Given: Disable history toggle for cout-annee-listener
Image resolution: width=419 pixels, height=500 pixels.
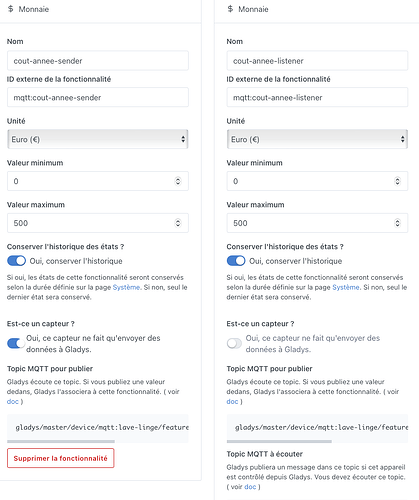Looking at the screenshot, I should 236,261.
